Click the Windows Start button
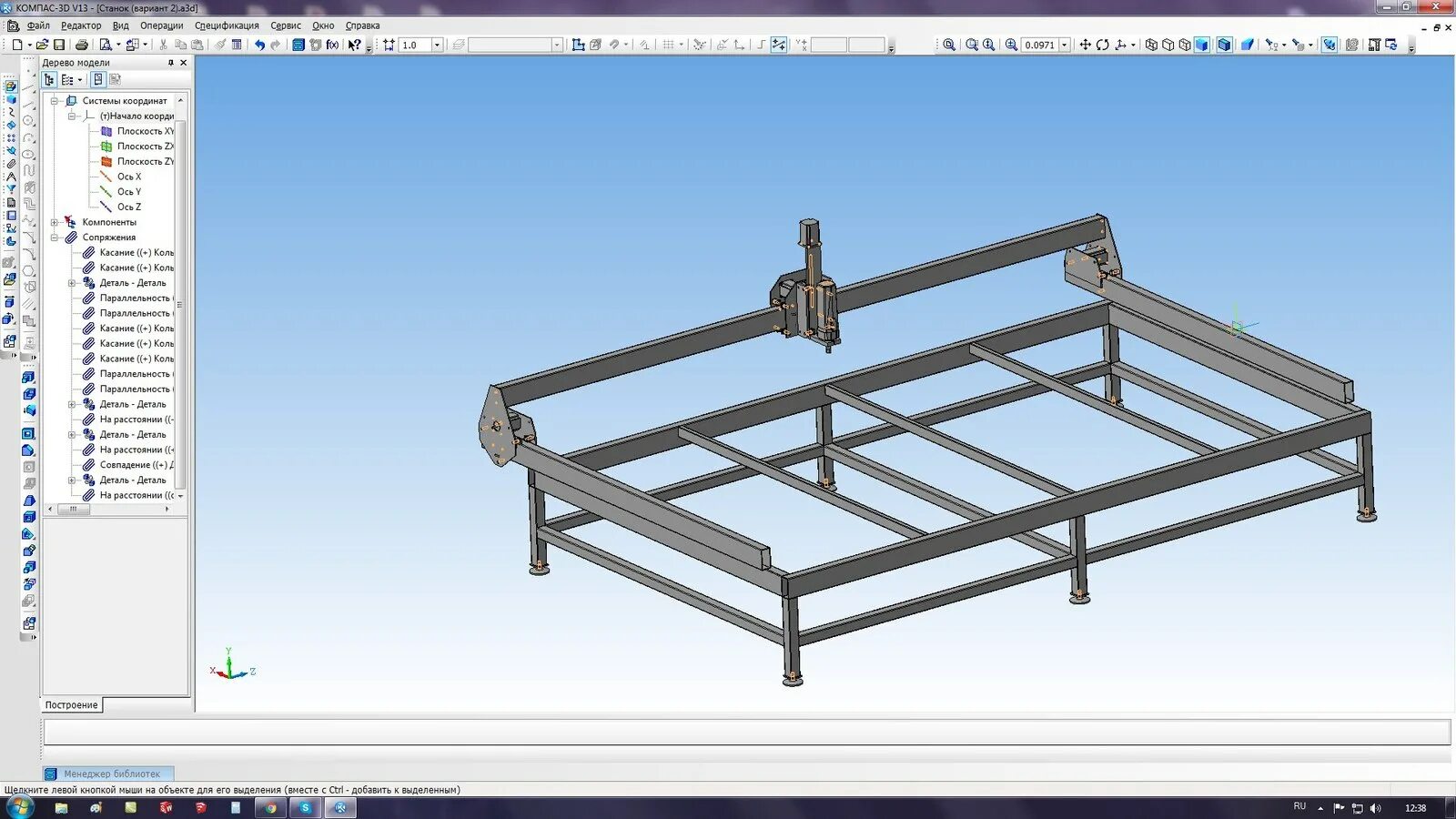The height and width of the screenshot is (819, 1456). pyautogui.click(x=19, y=807)
